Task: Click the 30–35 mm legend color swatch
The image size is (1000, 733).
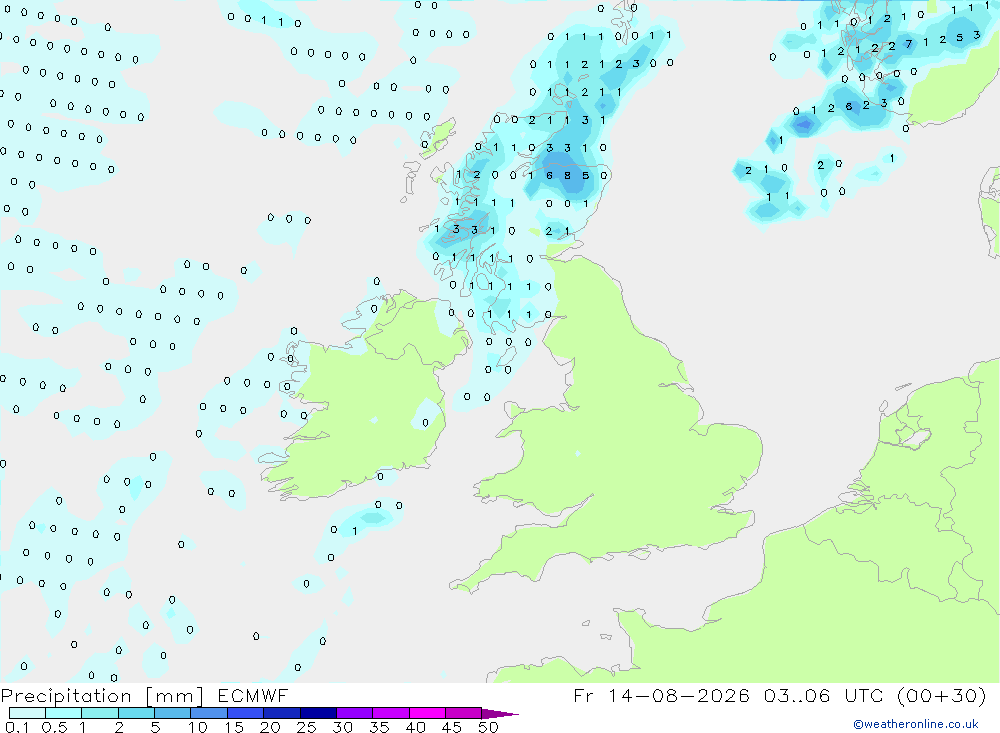Action: point(355,713)
